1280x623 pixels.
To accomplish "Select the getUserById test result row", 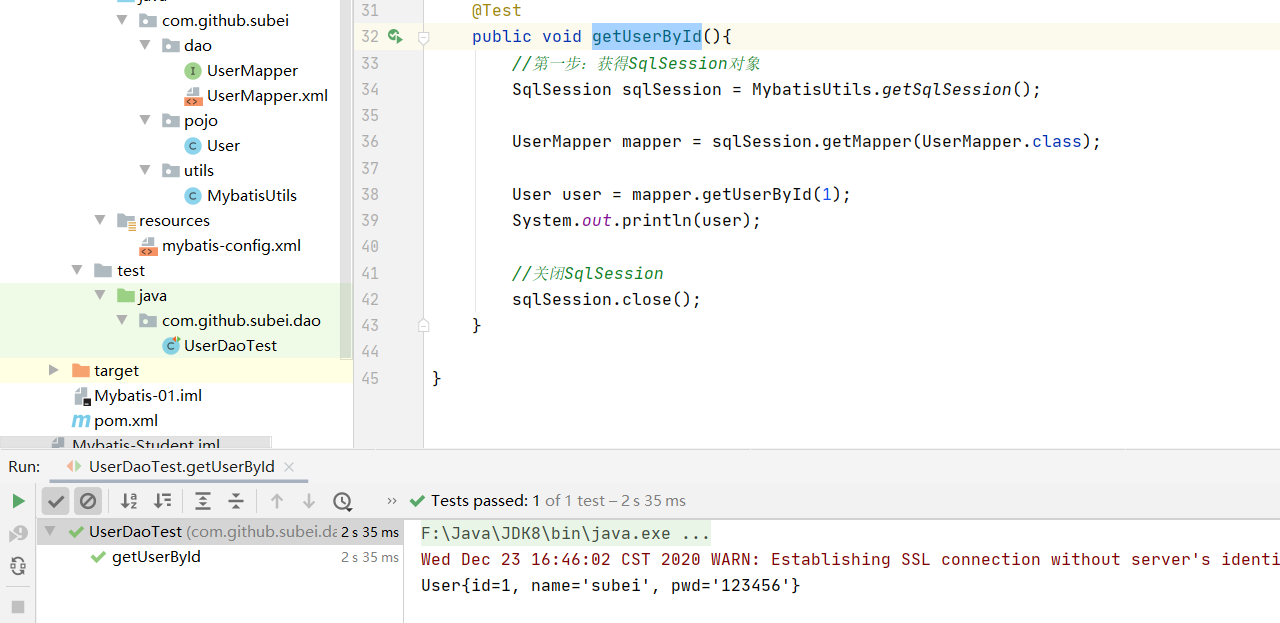I will pyautogui.click(x=155, y=557).
